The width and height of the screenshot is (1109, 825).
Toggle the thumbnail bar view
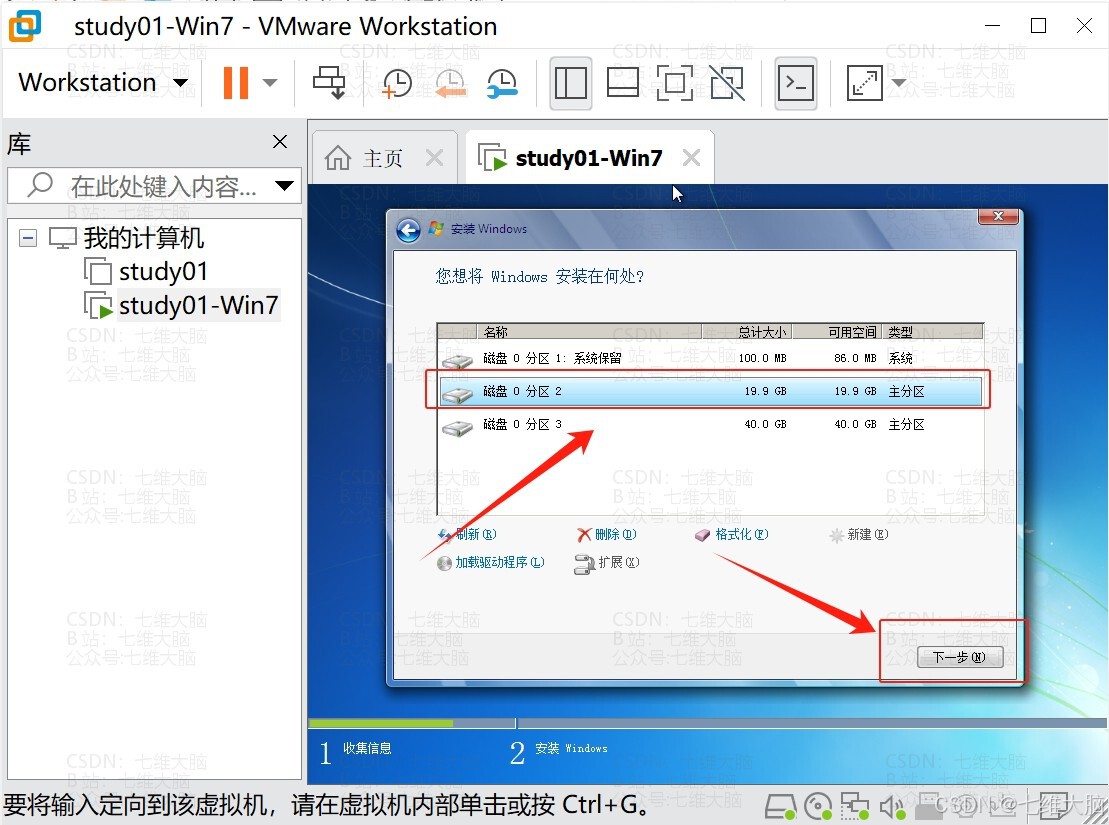(x=623, y=83)
